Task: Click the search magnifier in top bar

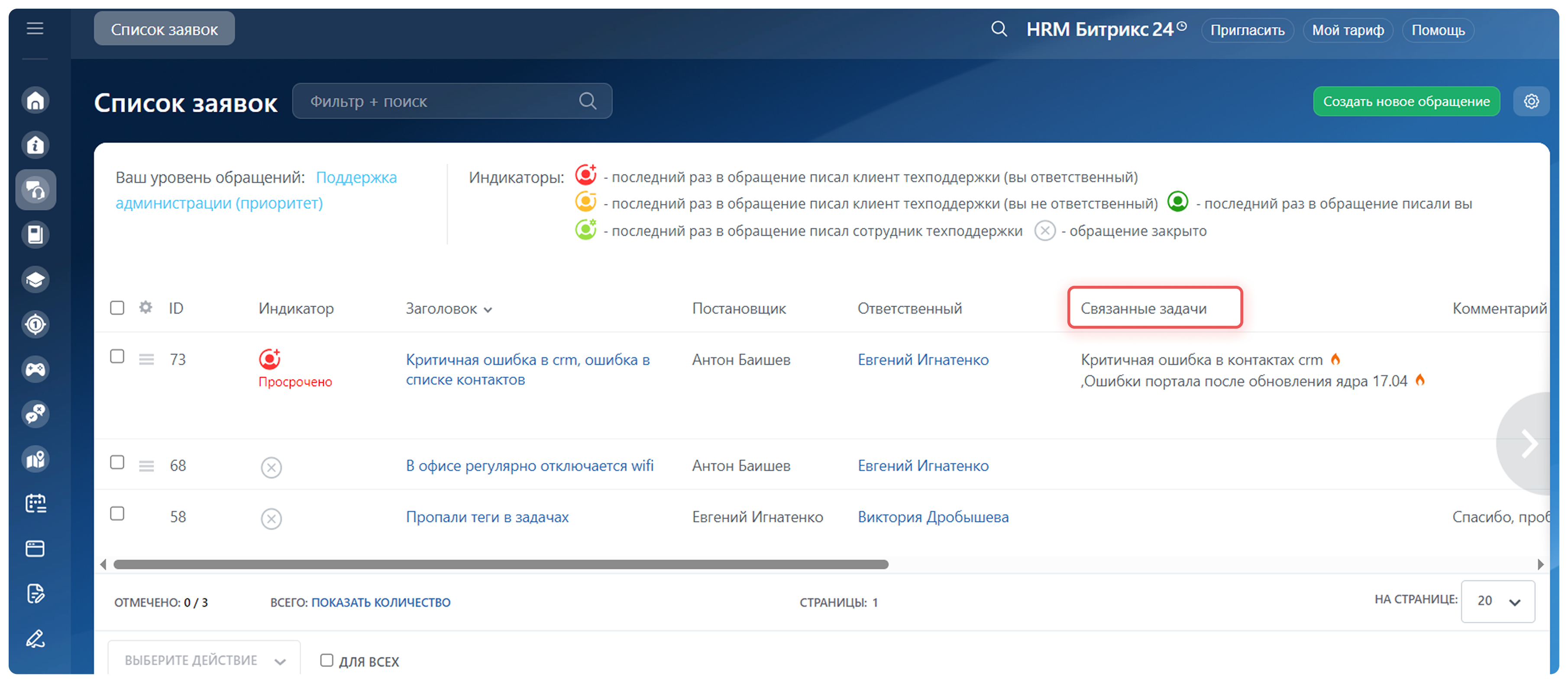Action: click(x=999, y=29)
